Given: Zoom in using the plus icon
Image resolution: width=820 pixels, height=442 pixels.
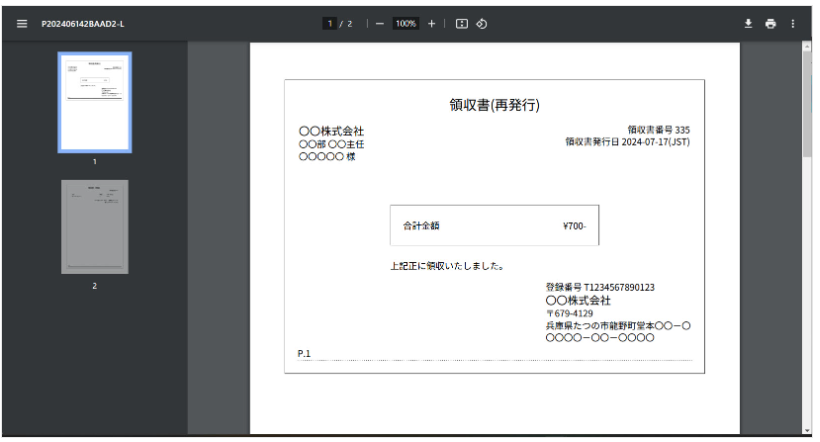Looking at the screenshot, I should [431, 23].
